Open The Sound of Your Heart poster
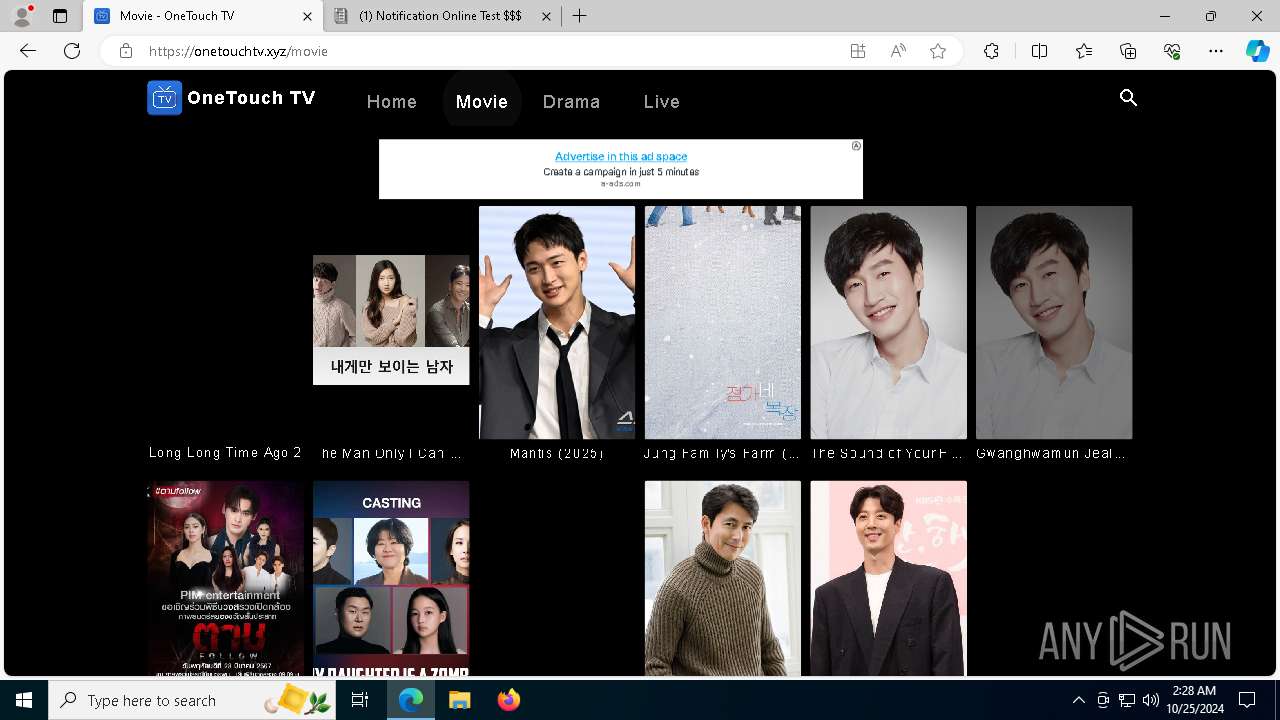 click(889, 322)
